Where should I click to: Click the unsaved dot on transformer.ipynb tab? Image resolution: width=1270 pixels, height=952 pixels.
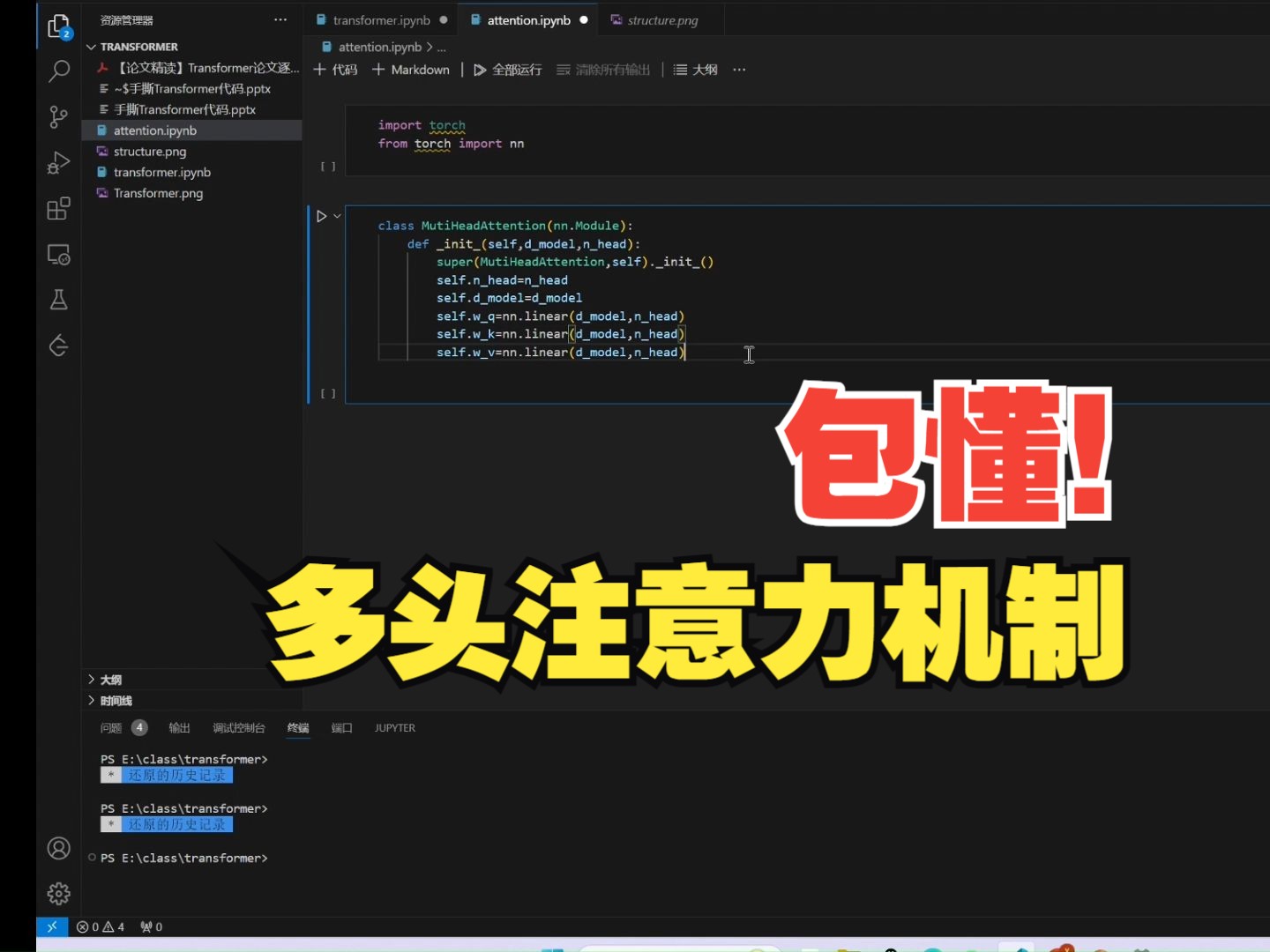pyautogui.click(x=443, y=19)
